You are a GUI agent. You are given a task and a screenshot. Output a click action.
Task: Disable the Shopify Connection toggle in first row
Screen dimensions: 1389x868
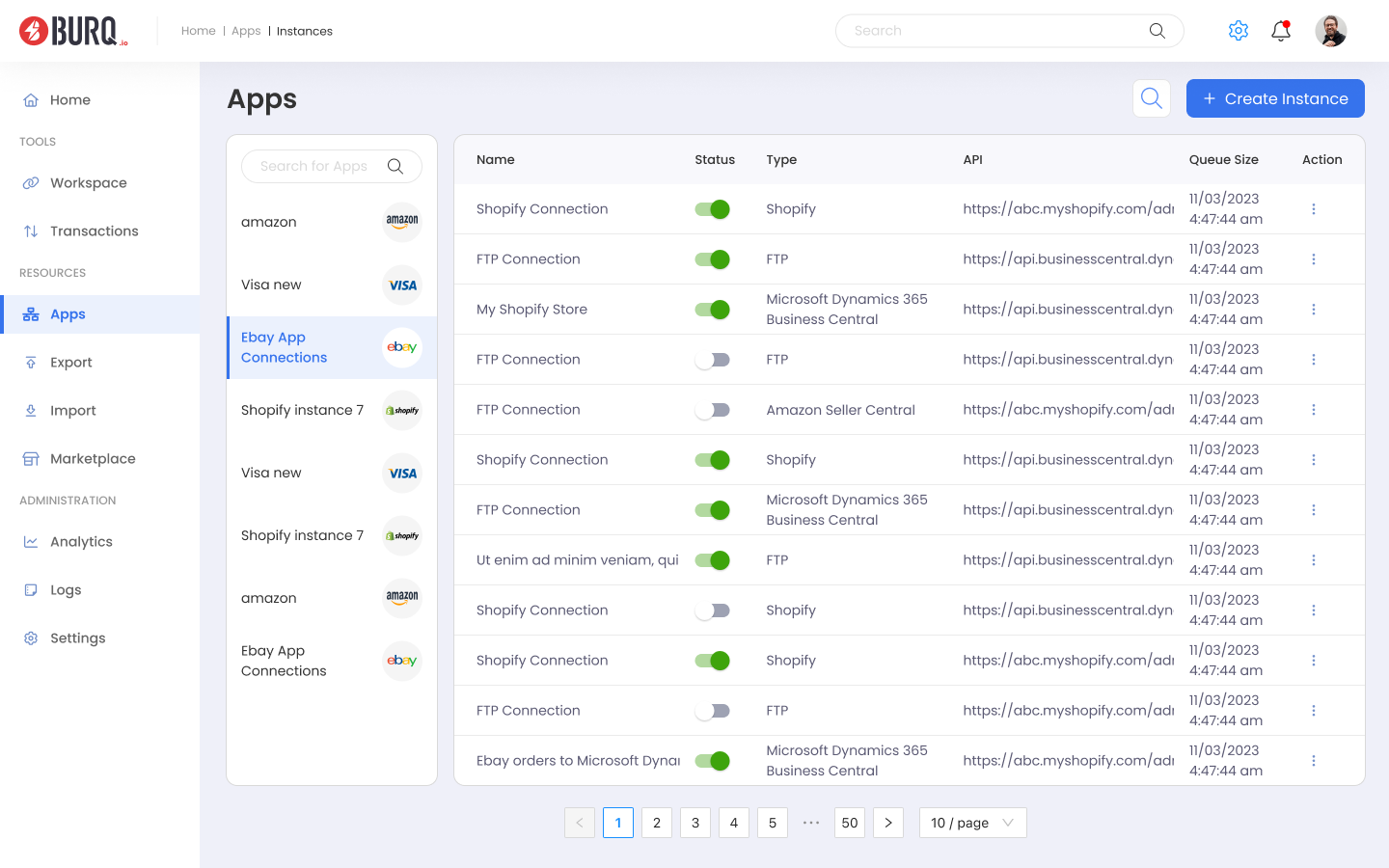click(x=712, y=208)
